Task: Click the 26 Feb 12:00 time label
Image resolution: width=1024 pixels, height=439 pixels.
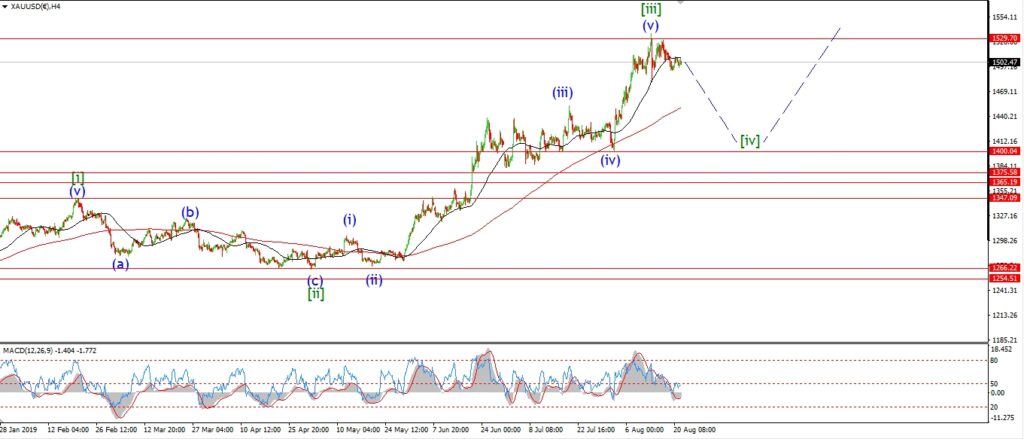Action: pyautogui.click(x=118, y=431)
